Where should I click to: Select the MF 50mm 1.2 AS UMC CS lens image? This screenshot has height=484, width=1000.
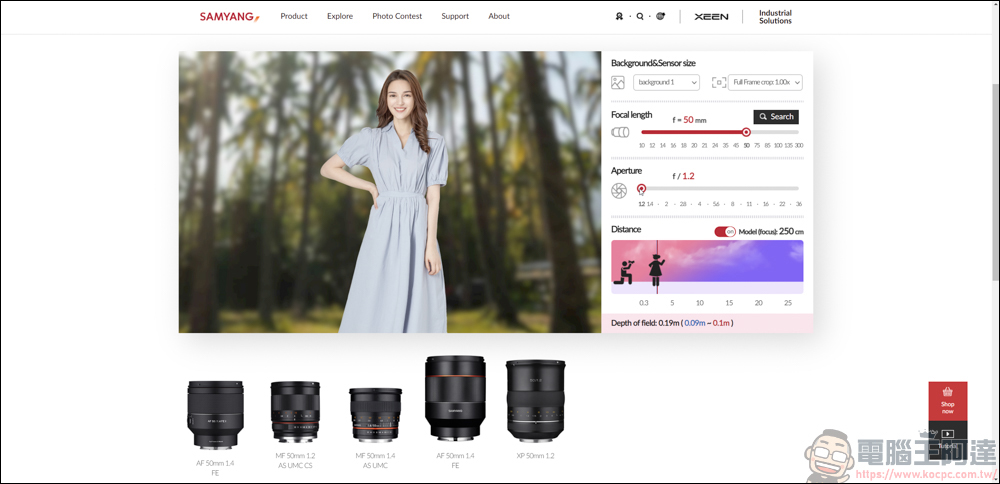coord(295,412)
